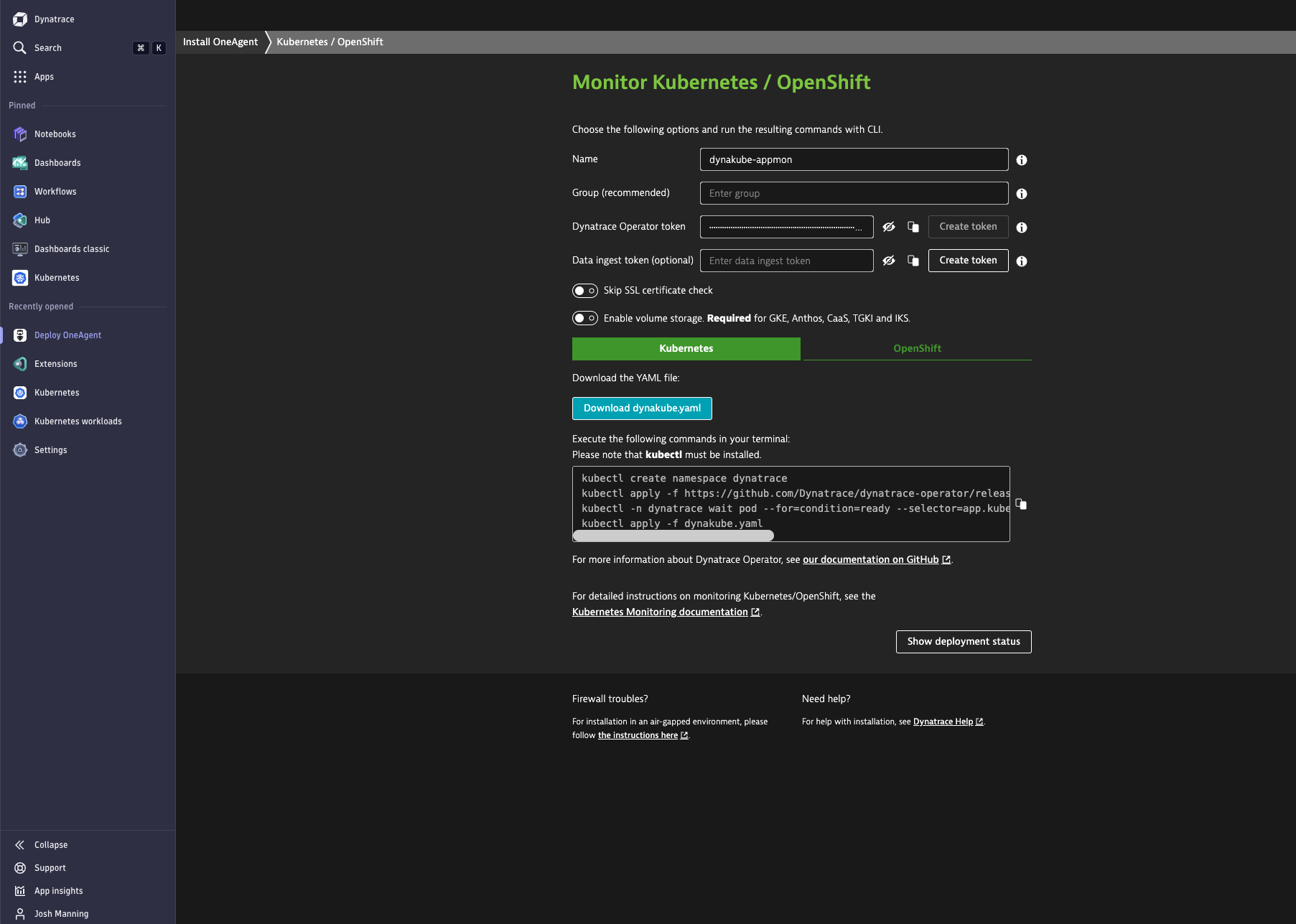Click the info icon beside Name field

(1022, 160)
